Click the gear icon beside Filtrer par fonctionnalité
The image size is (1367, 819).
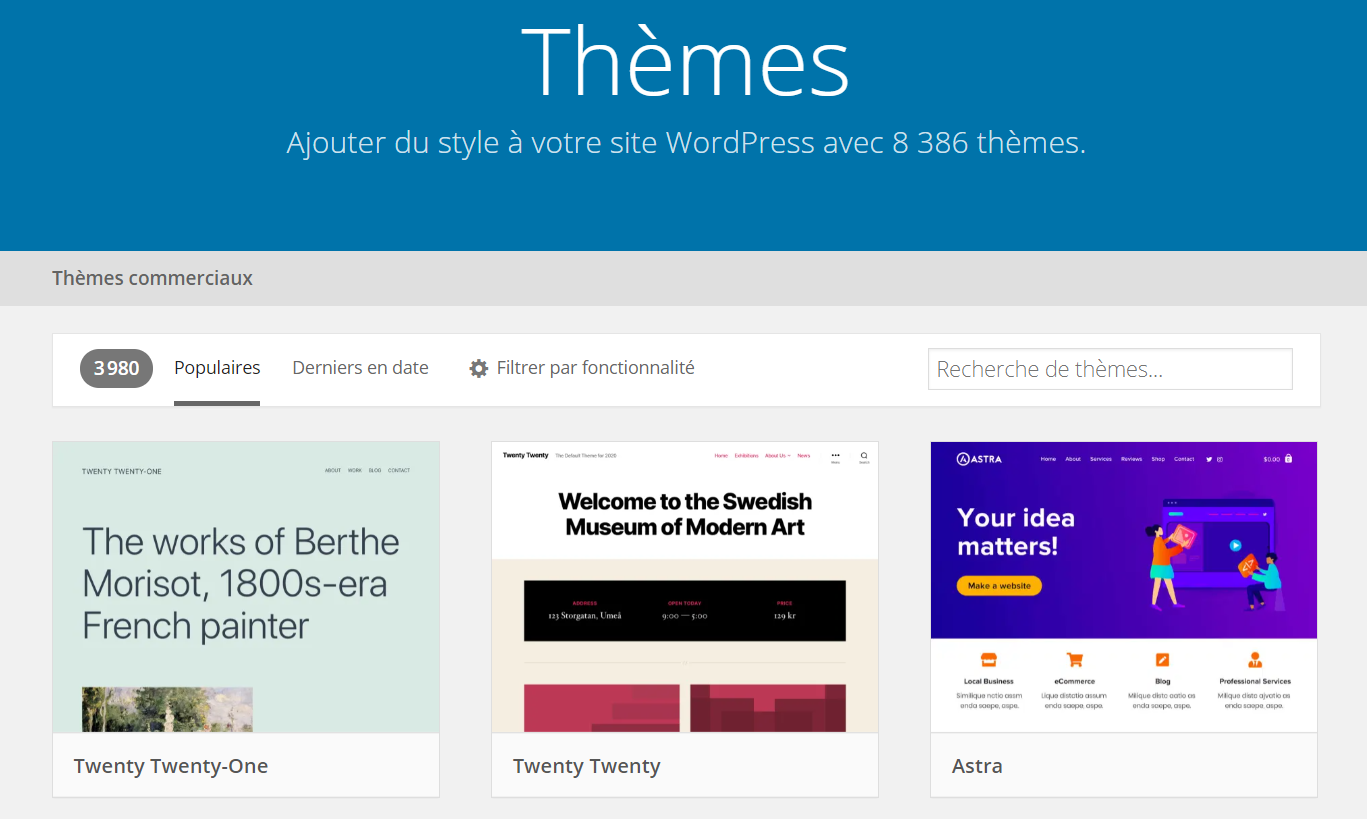479,368
